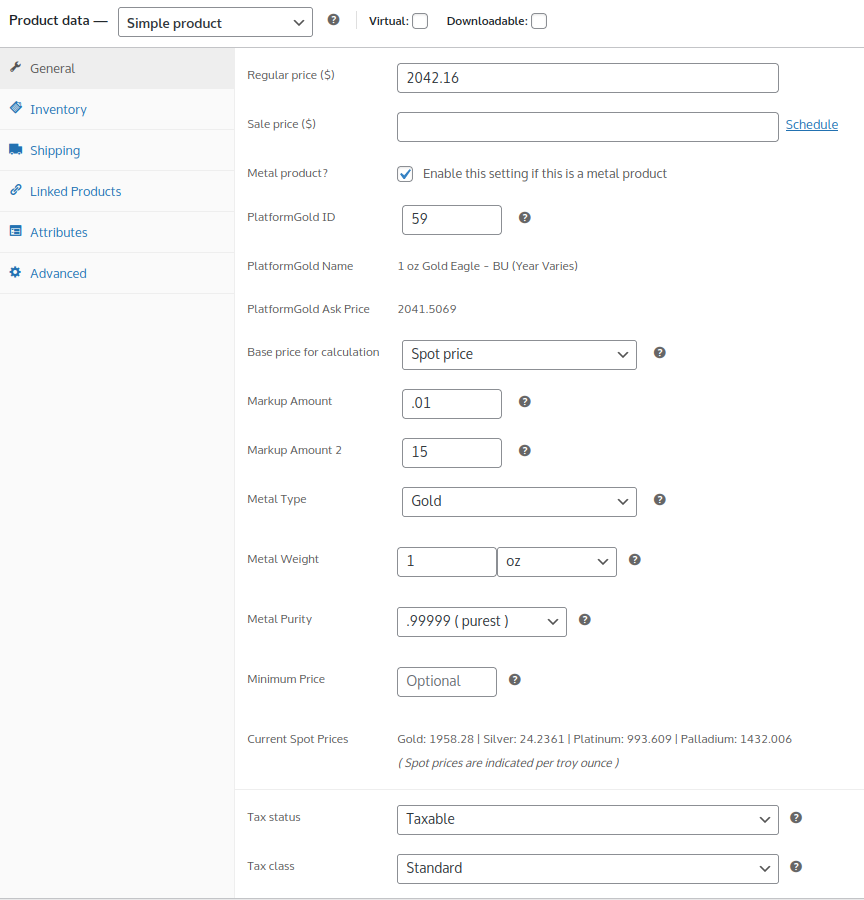Image resolution: width=864 pixels, height=900 pixels.
Task: Click the help icon beside Metal Purity
Action: coord(584,620)
